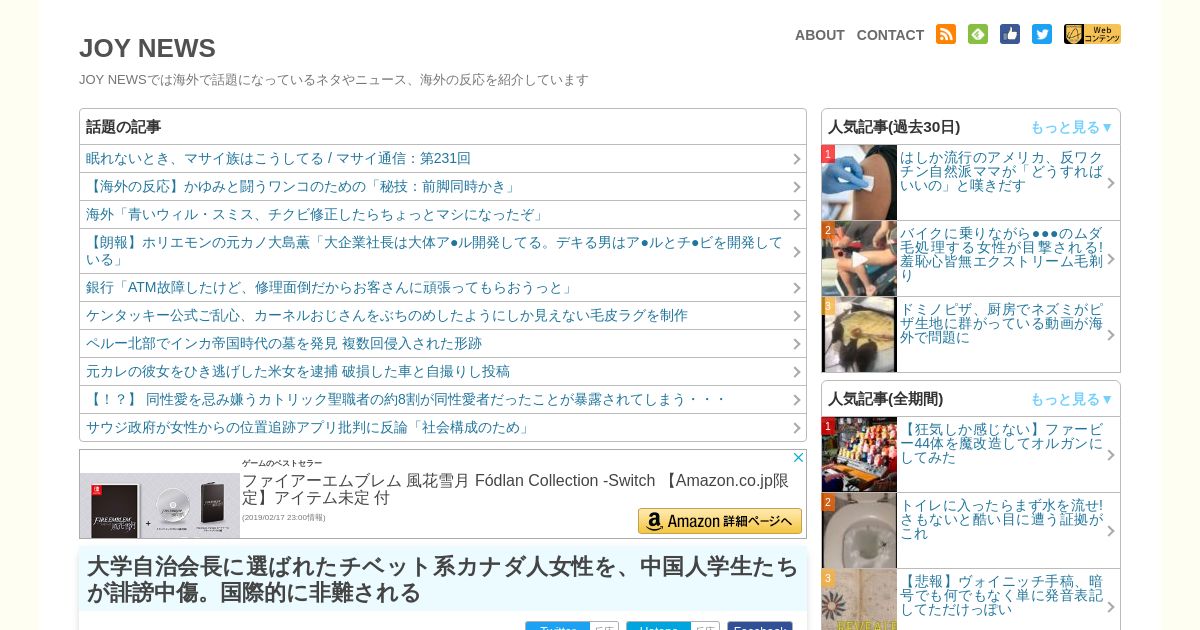Open thumbnail of ファービー44体 article
The width and height of the screenshot is (1200, 630).
(x=859, y=454)
